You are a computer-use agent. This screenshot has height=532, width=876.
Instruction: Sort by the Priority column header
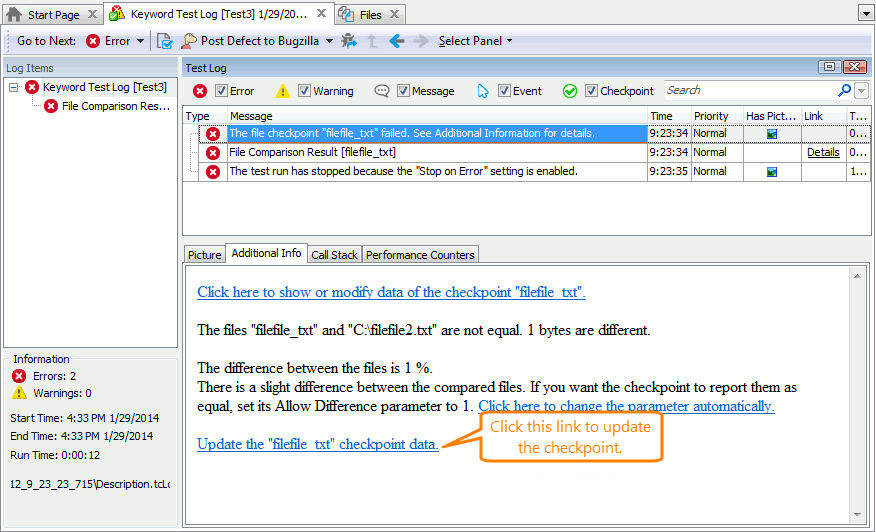pyautogui.click(x=717, y=116)
